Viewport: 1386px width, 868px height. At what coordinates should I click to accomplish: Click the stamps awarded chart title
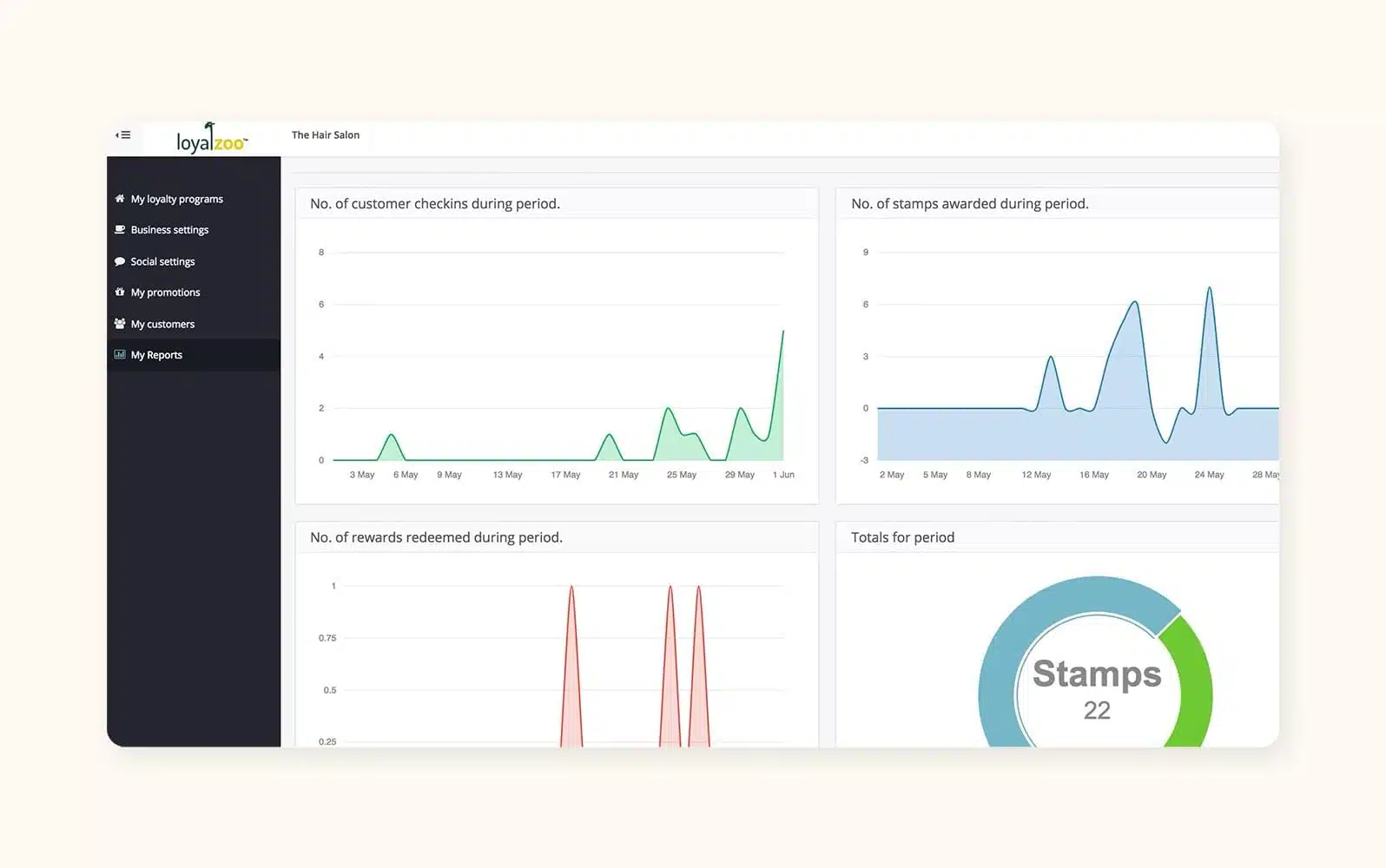coord(970,204)
